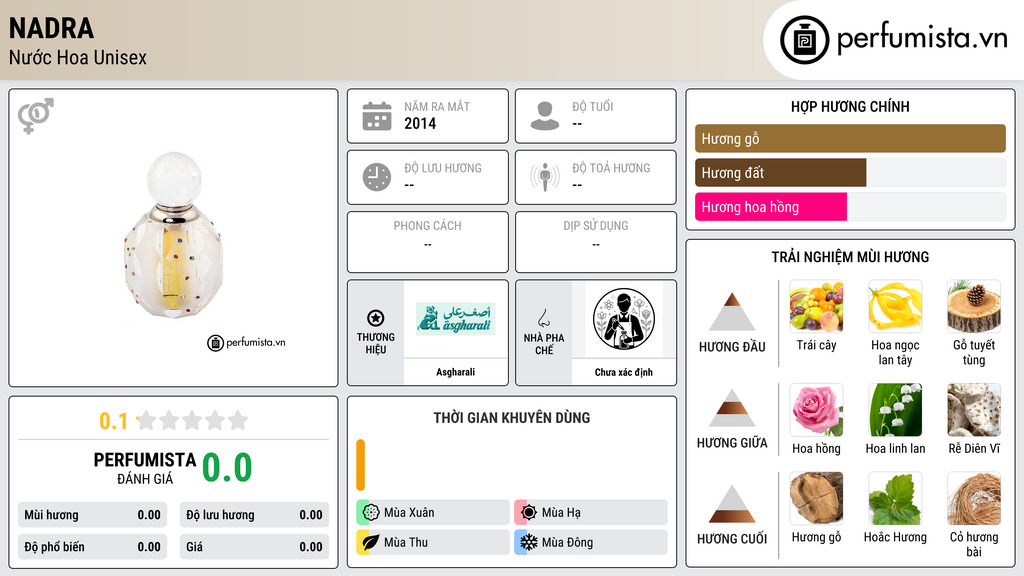
Task: Click the Nadra perfume bottle image
Action: pos(174,235)
